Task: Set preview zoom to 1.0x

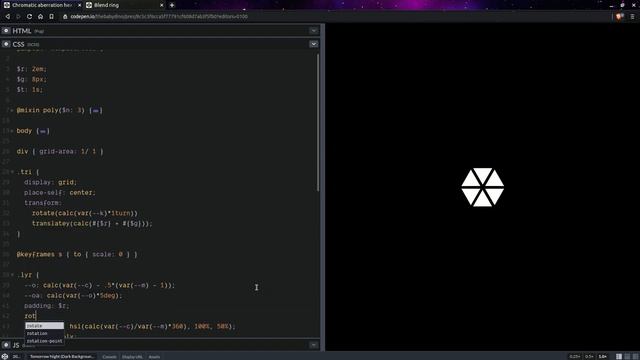Action: 602,357
